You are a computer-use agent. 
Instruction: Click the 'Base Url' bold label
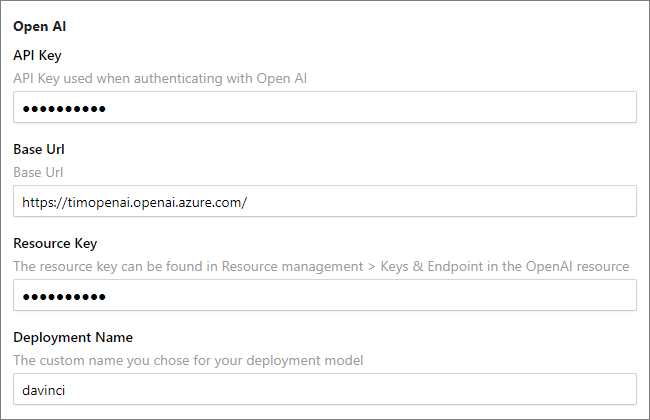pyautogui.click(x=39, y=149)
